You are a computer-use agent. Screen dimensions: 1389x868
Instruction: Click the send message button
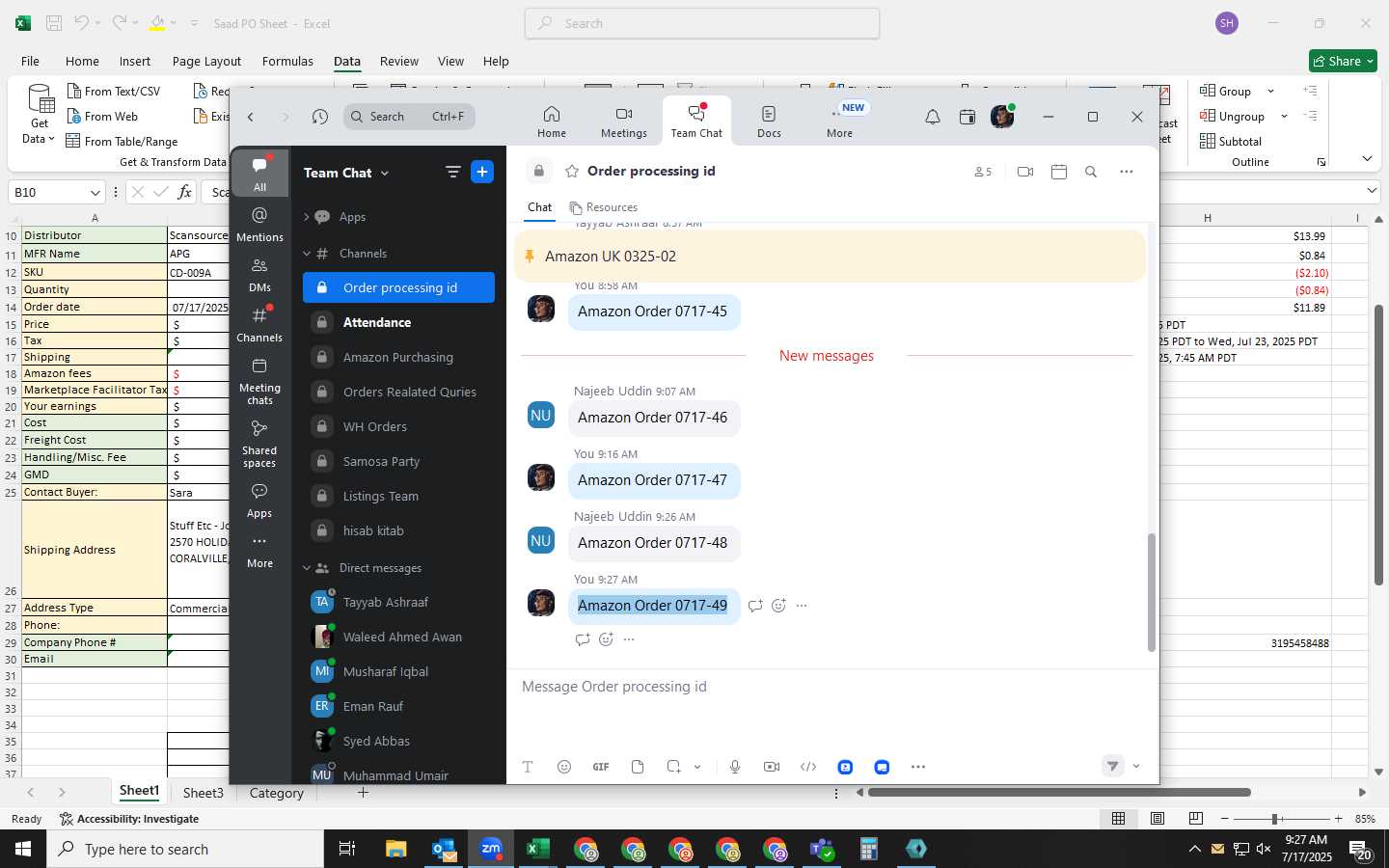1112,766
